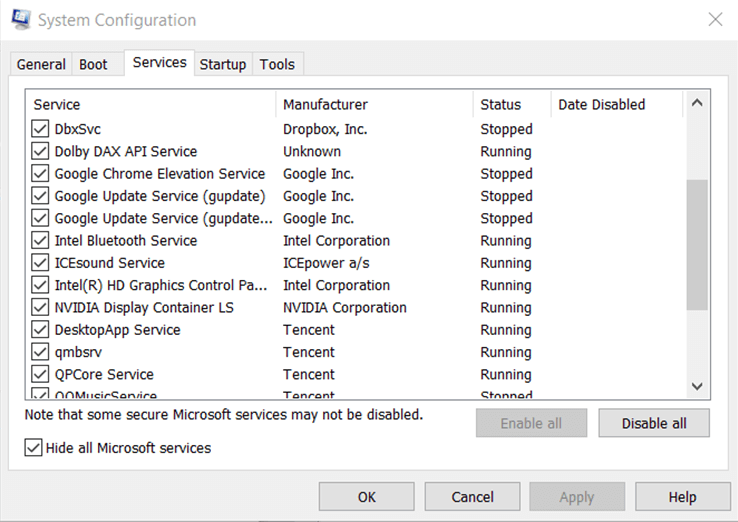Select the NVIDIA Corporation manufacturer cell
The width and height of the screenshot is (738, 522).
(345, 307)
